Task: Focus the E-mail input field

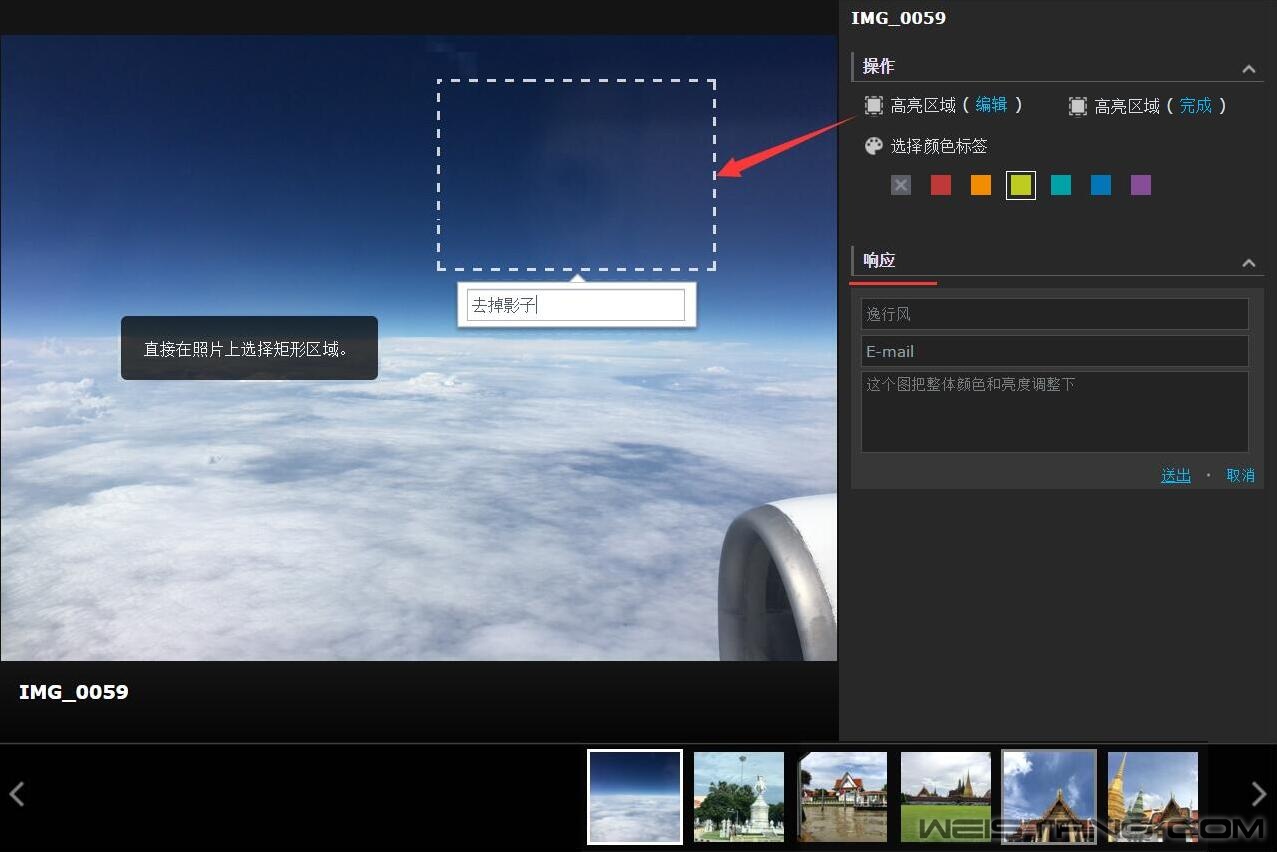Action: click(x=1055, y=351)
